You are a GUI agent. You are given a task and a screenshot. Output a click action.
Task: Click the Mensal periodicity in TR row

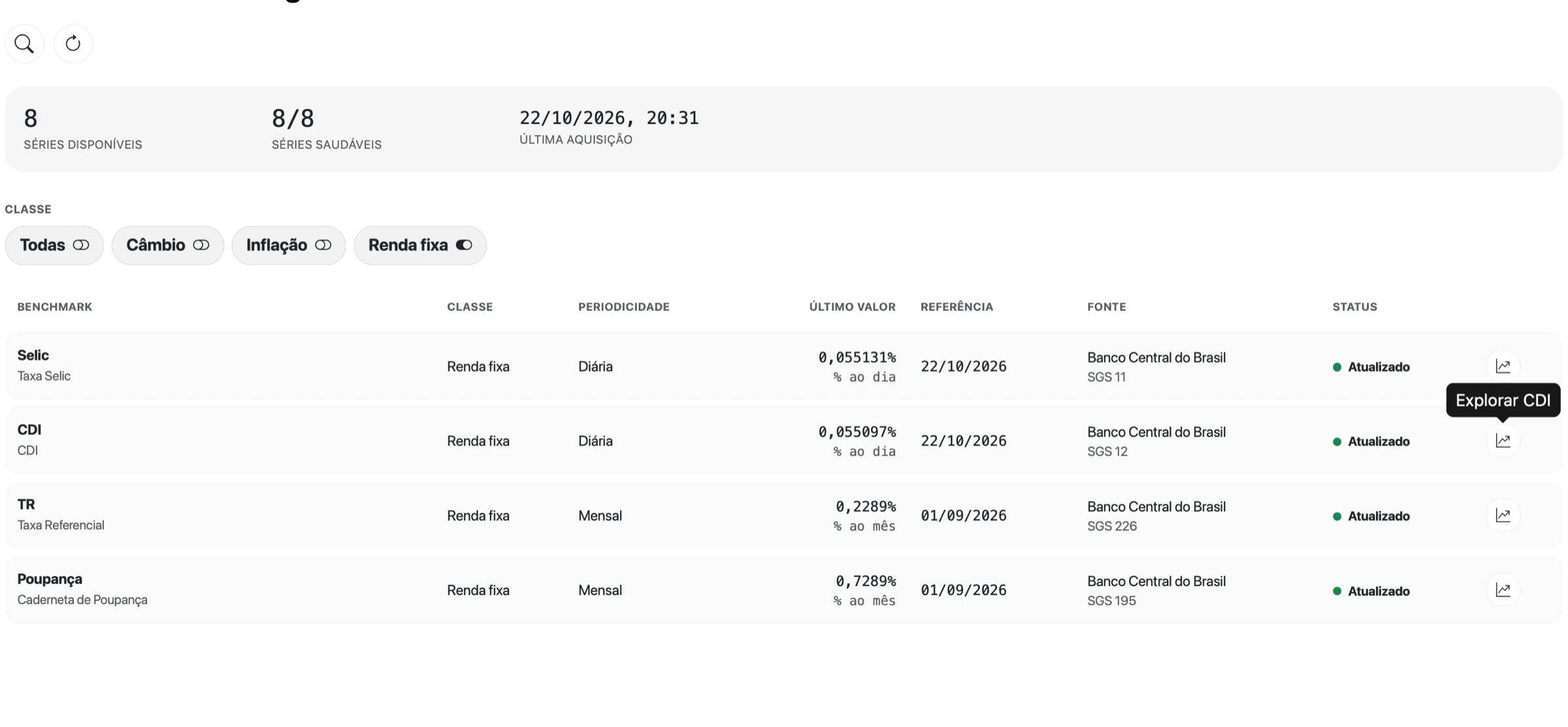pyautogui.click(x=600, y=516)
